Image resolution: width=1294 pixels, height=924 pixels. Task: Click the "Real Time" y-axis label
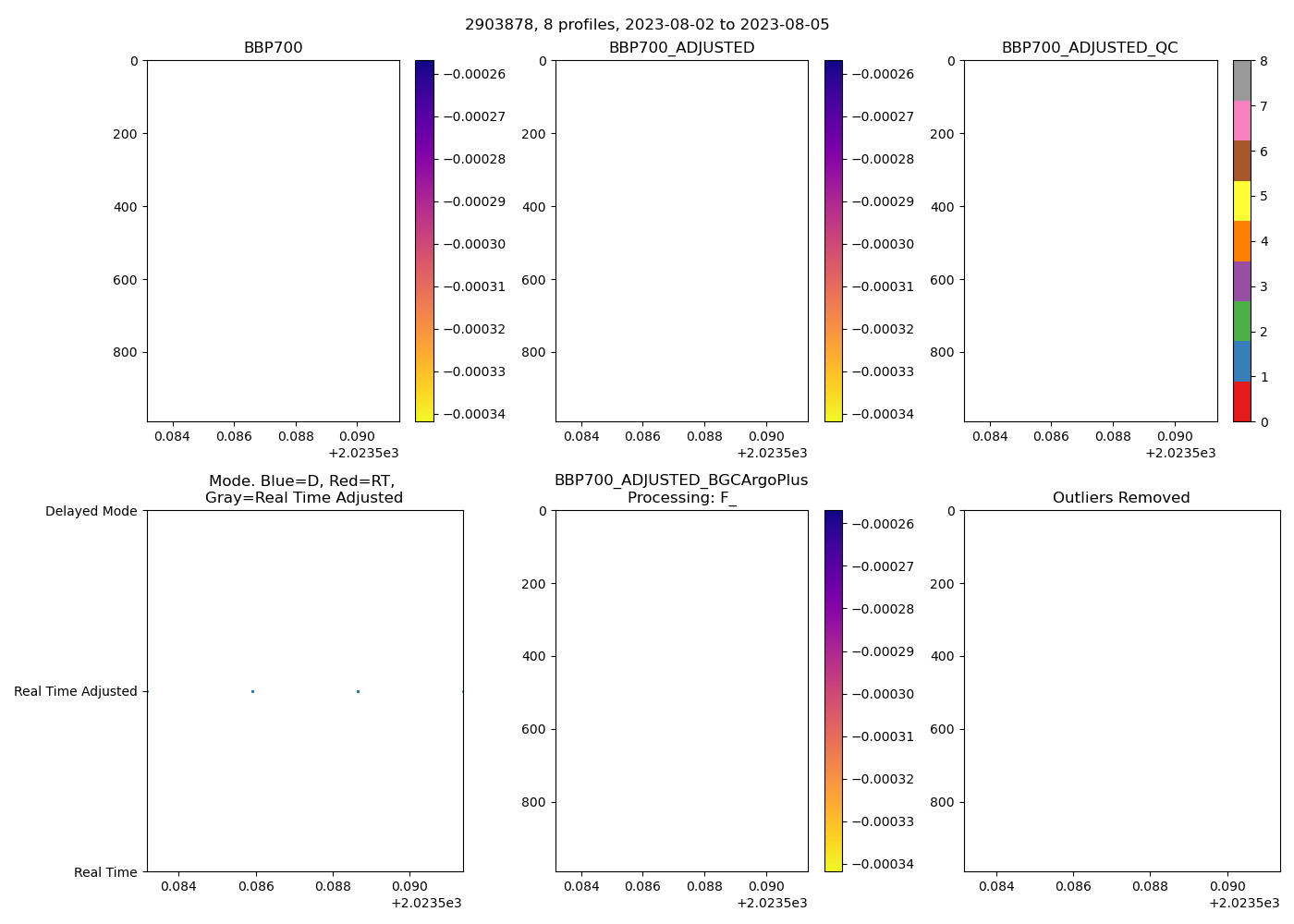point(105,872)
